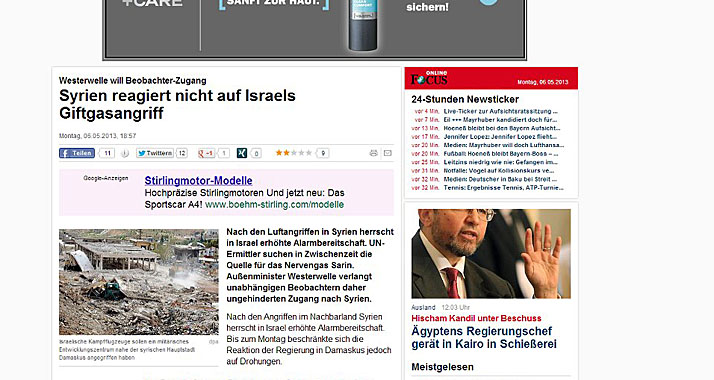Email the article via envelope icon
The height and width of the screenshot is (380, 714).
tap(388, 153)
